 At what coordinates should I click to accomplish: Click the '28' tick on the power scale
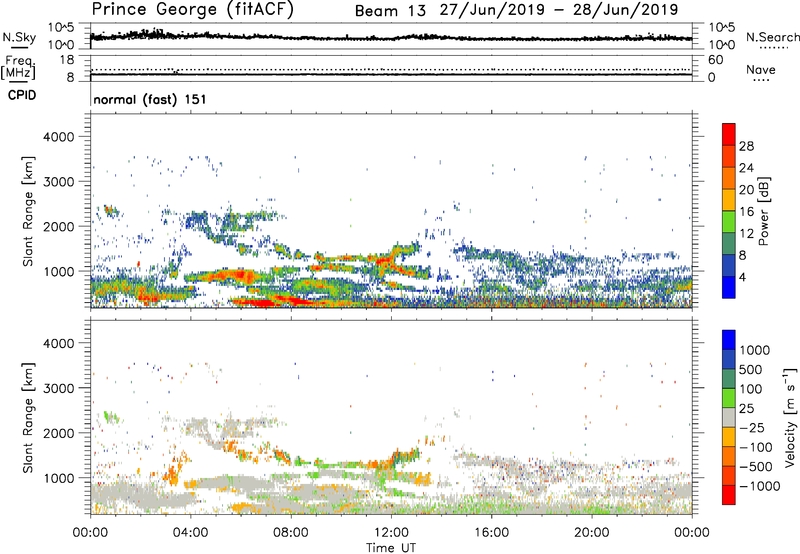coord(746,146)
